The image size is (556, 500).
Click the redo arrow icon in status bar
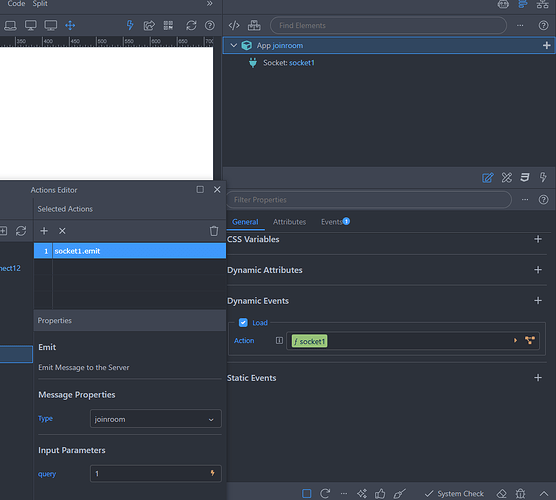(x=325, y=494)
